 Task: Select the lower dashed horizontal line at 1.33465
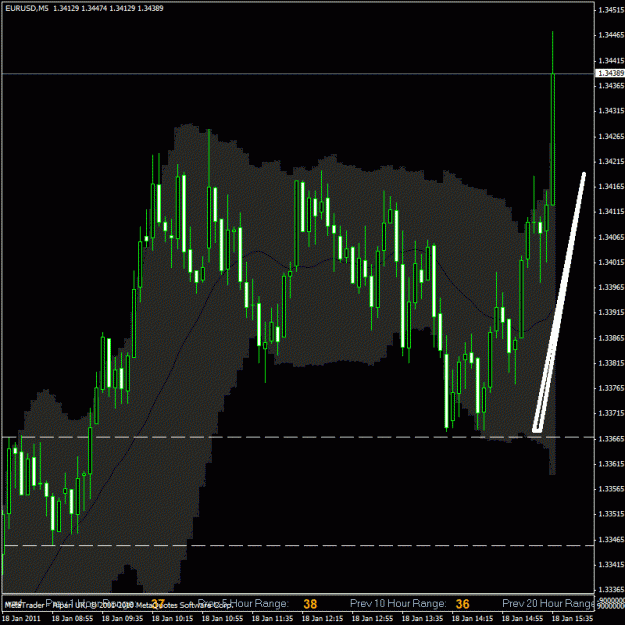tap(298, 545)
